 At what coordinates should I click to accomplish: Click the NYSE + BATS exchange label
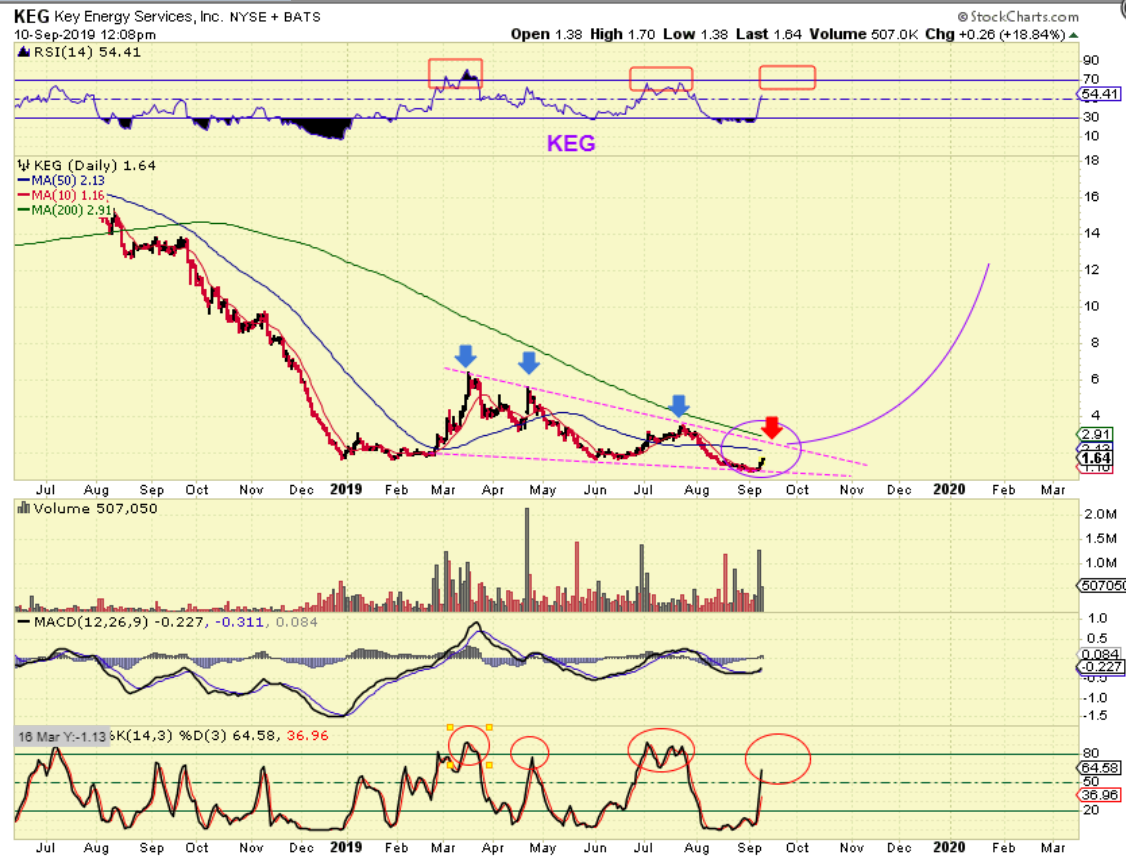[x=275, y=17]
